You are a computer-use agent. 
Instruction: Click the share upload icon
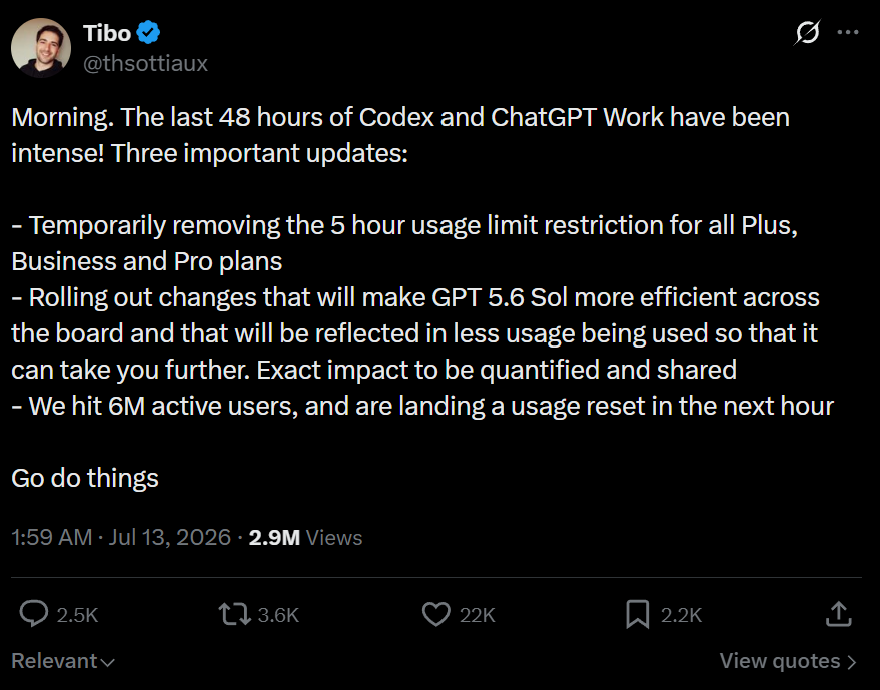pos(839,614)
